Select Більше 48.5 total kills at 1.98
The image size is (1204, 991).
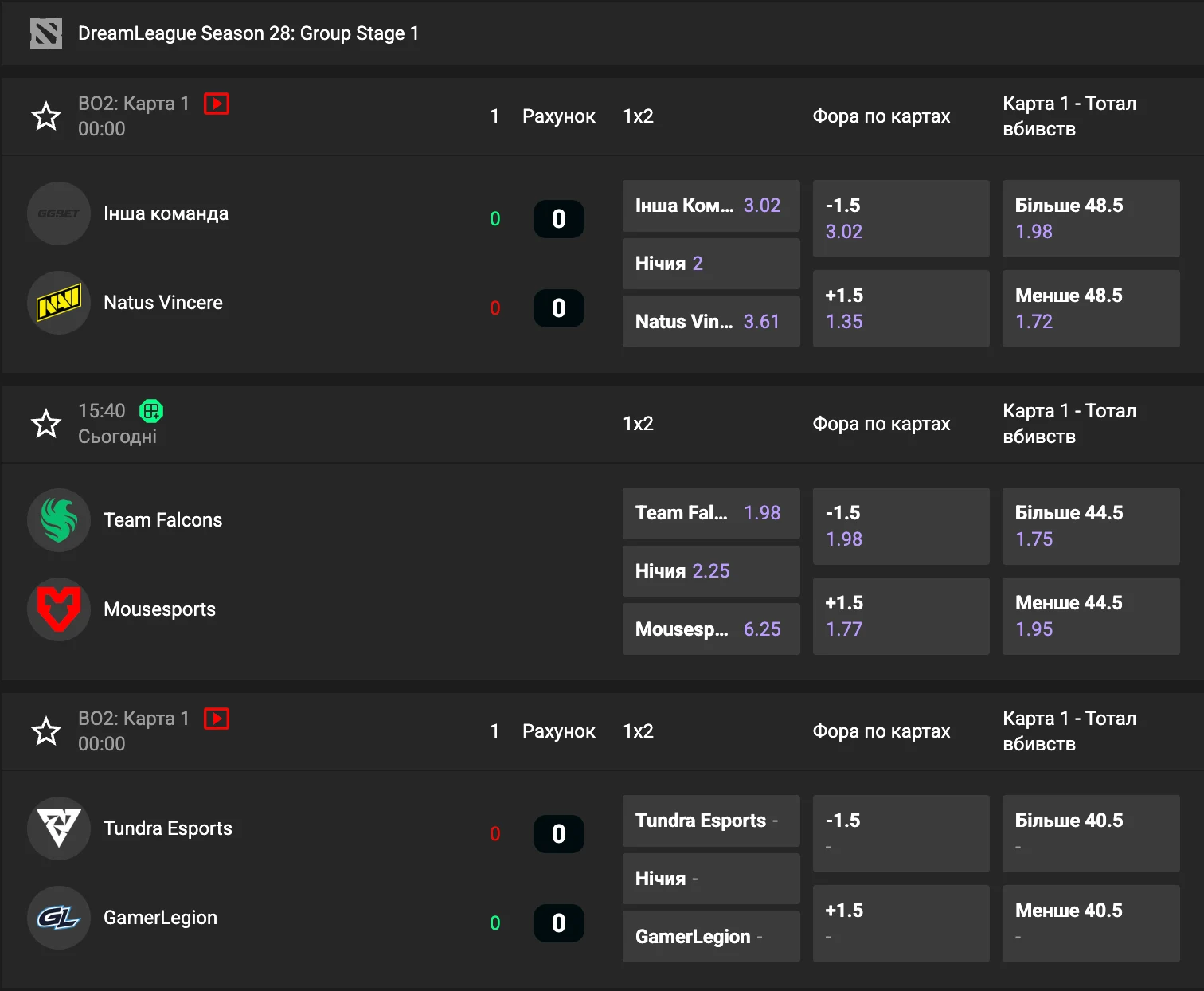click(1090, 218)
